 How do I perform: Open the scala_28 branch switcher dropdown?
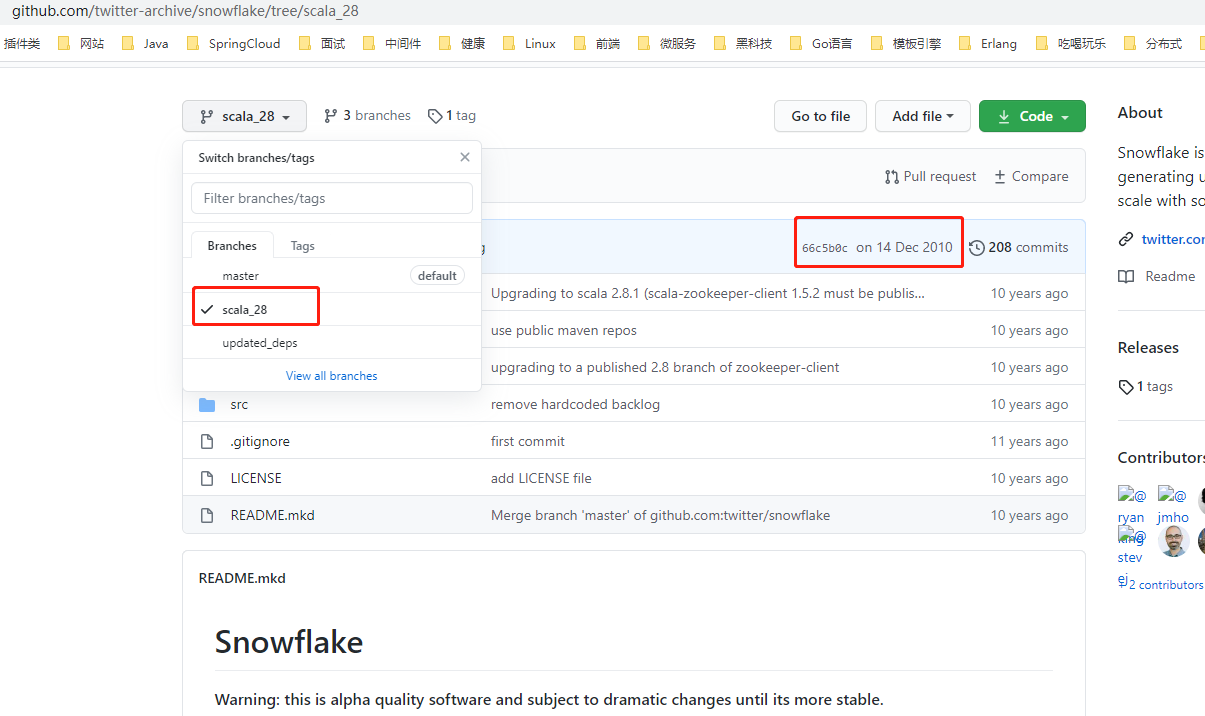click(244, 116)
